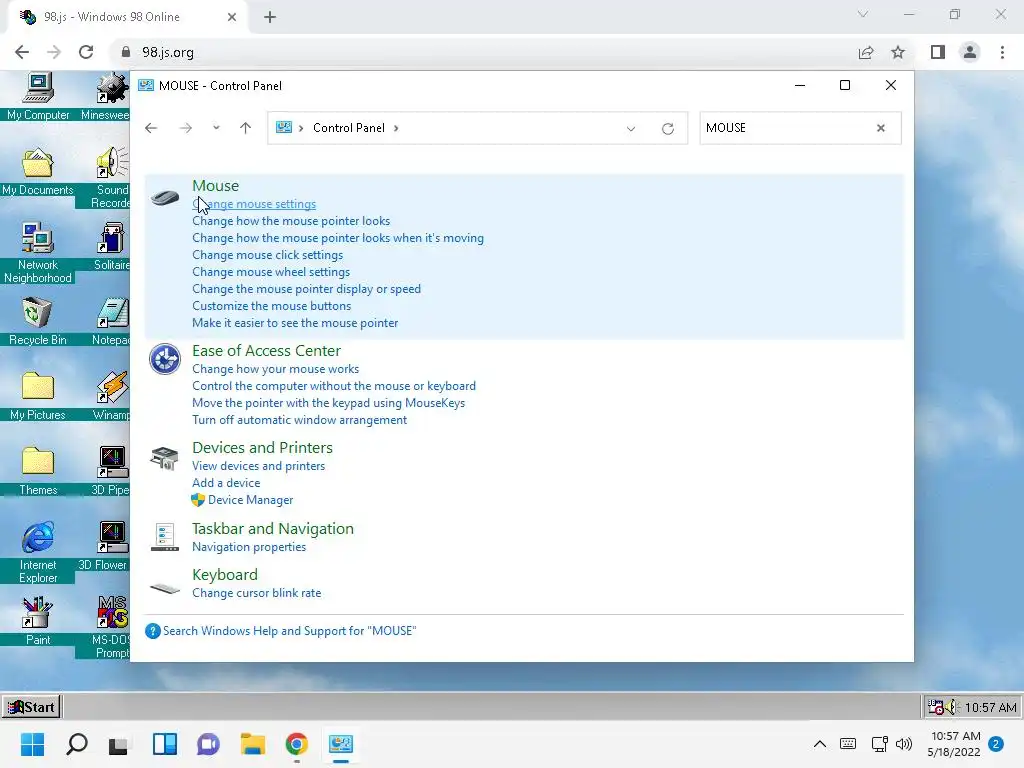Open Change mouse settings link
This screenshot has height=768, width=1024.
254,204
